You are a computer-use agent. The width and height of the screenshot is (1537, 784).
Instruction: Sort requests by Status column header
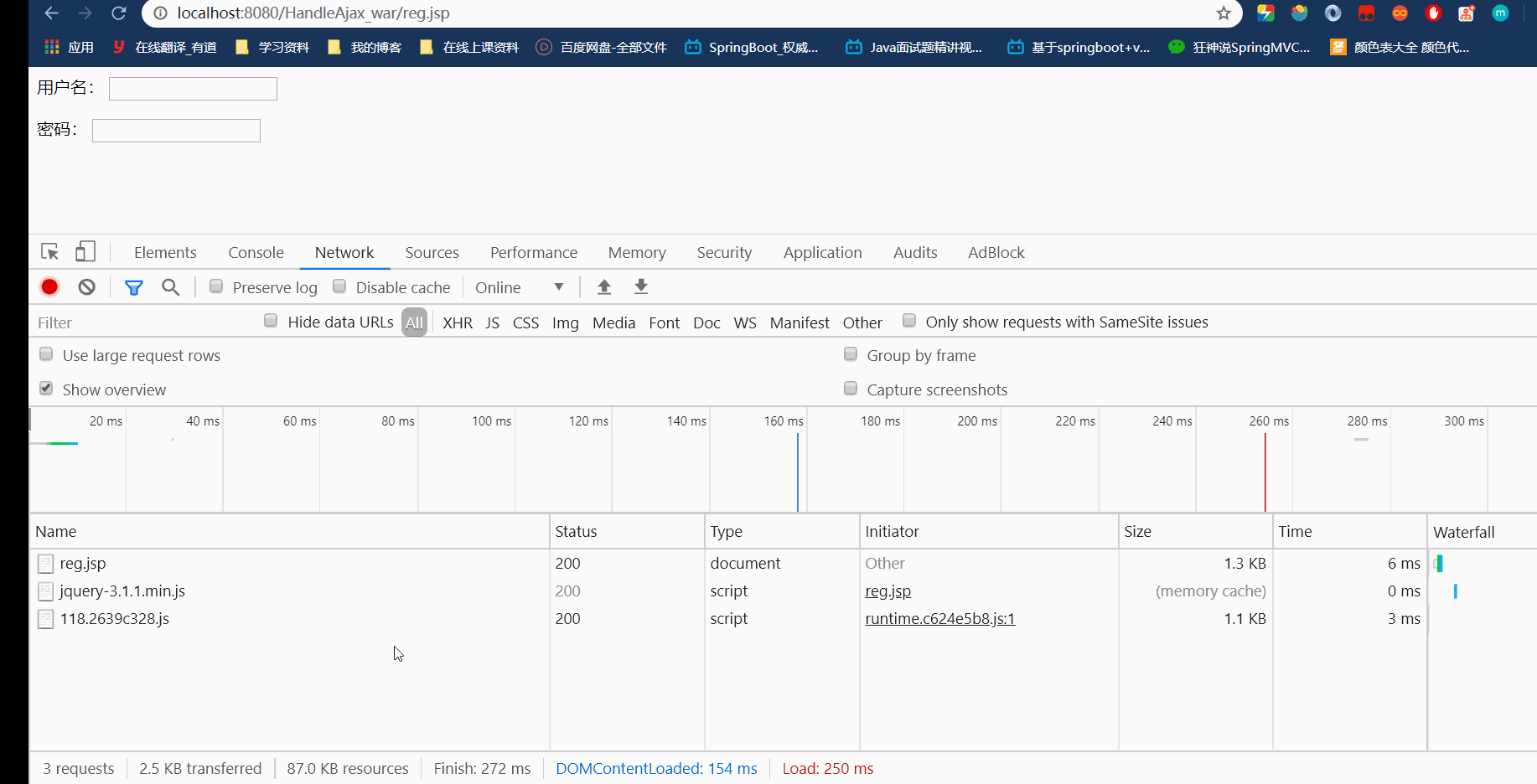tap(627, 532)
